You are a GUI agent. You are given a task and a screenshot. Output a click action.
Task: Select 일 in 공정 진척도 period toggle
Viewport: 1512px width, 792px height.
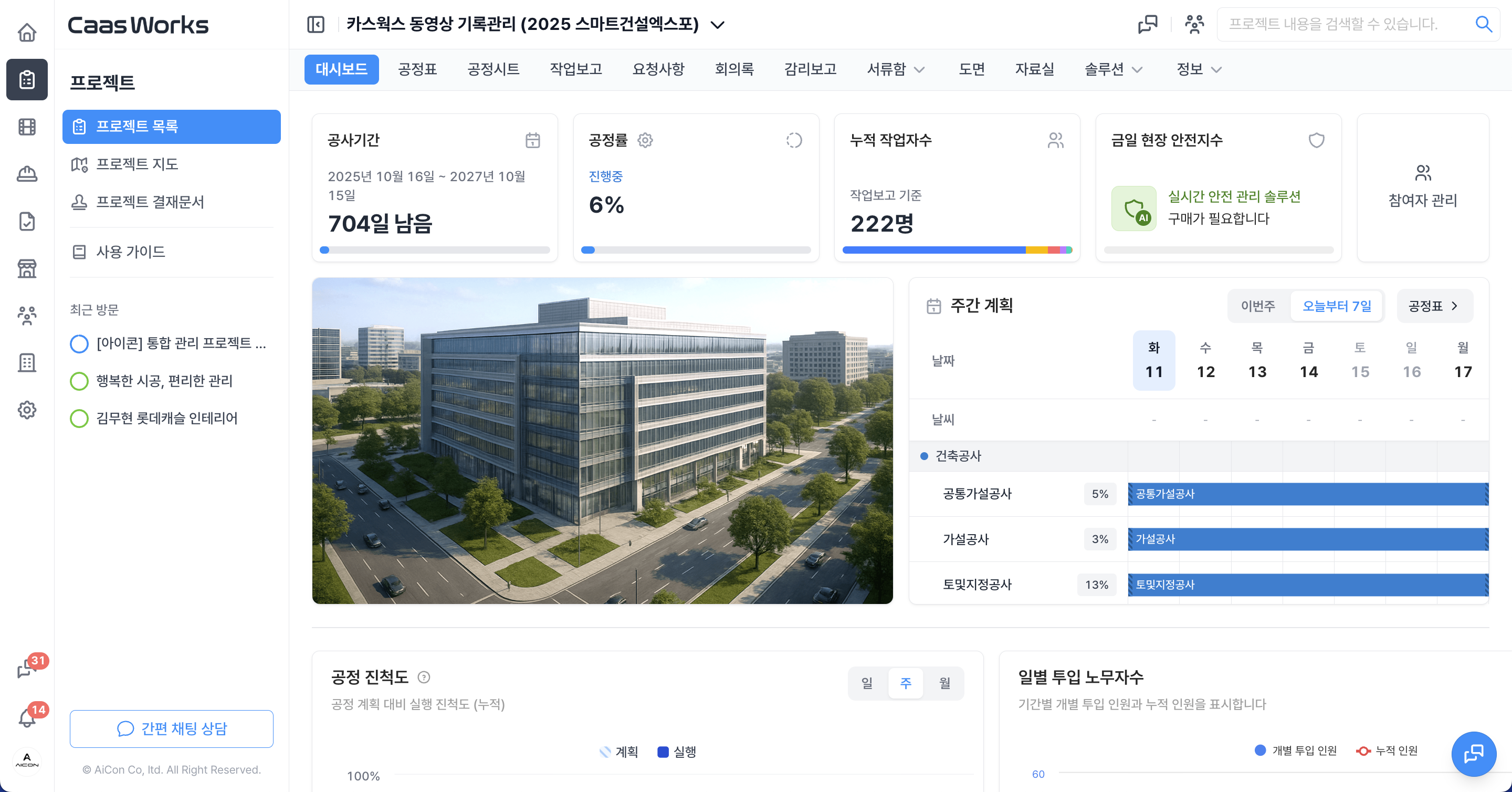click(867, 683)
